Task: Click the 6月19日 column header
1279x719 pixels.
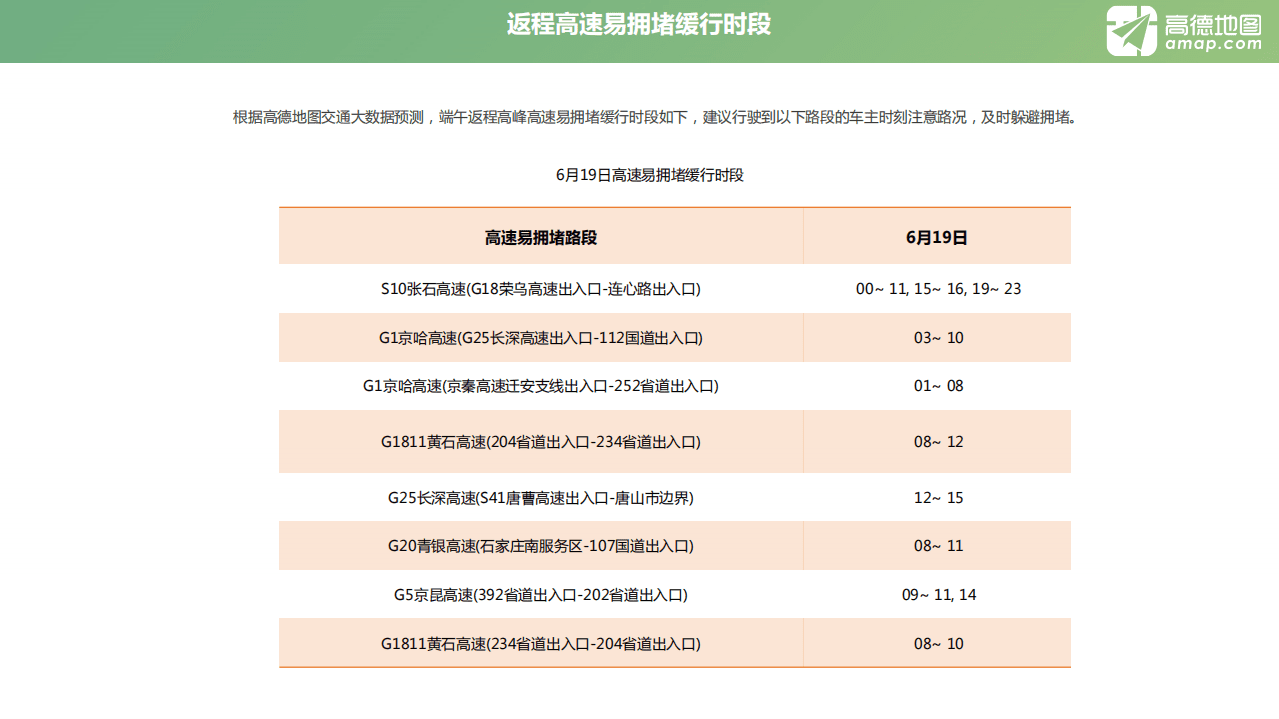Action: coord(937,235)
